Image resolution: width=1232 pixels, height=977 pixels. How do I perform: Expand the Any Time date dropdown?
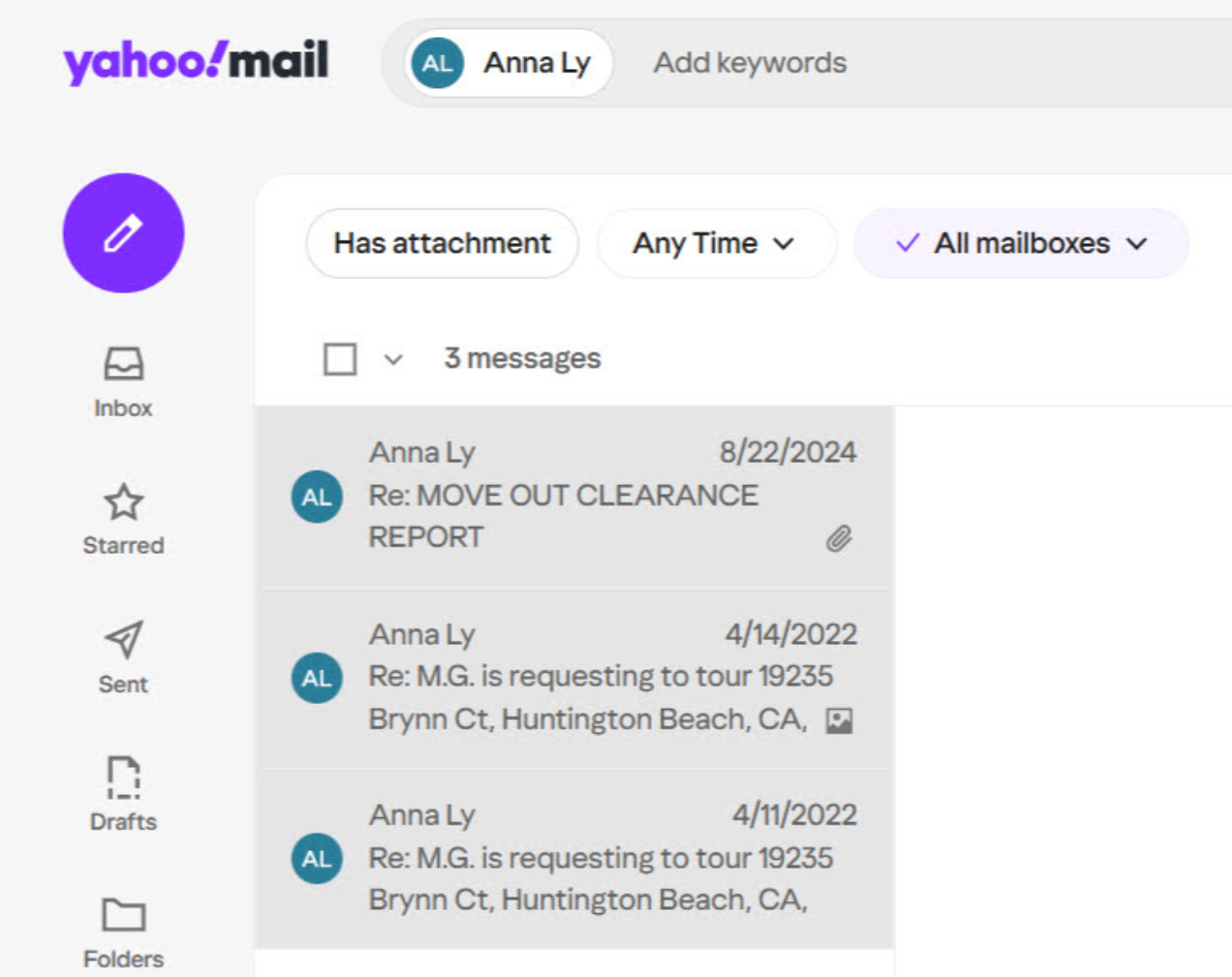pyautogui.click(x=715, y=243)
